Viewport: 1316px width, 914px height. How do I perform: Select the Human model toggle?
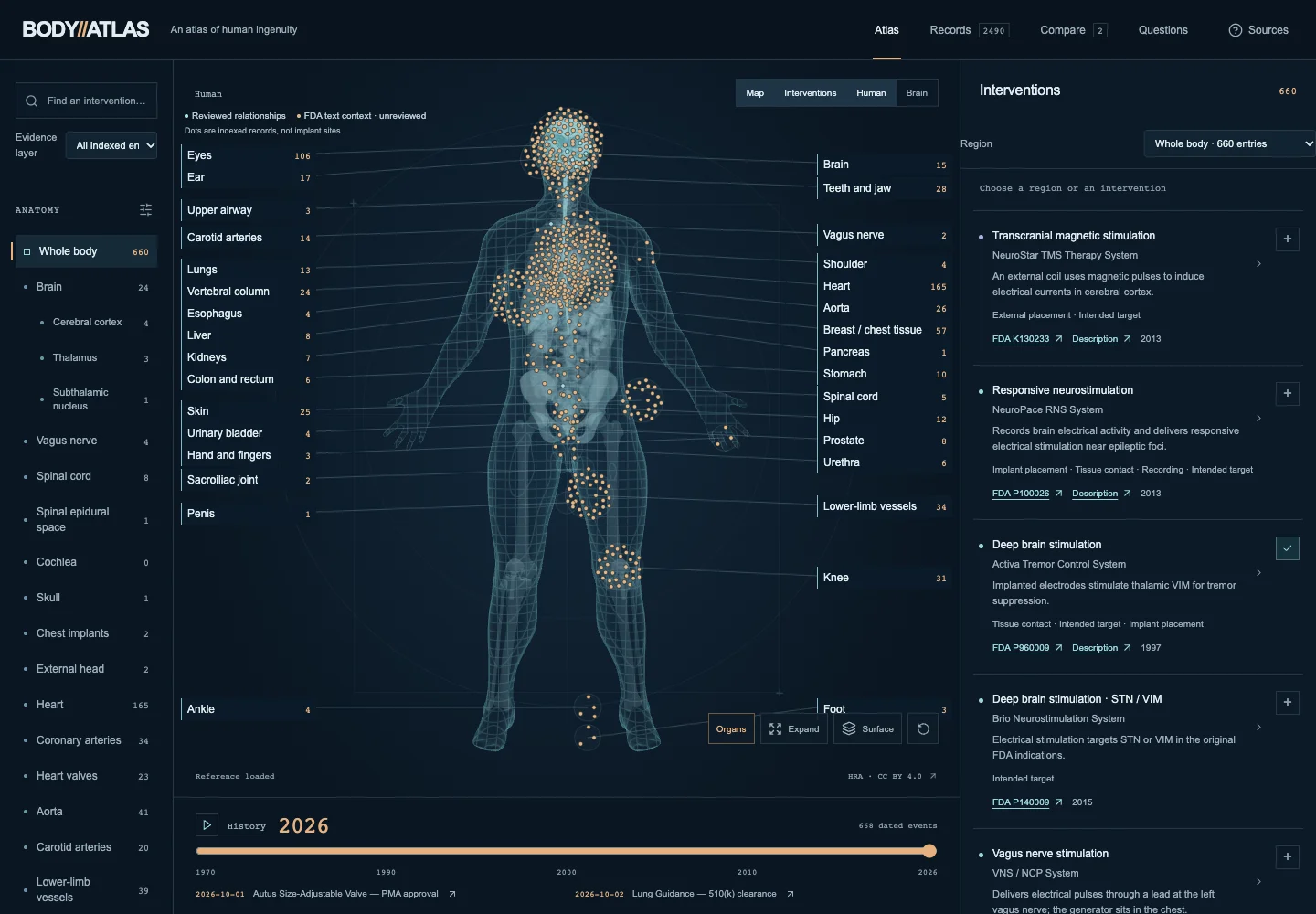(x=871, y=93)
